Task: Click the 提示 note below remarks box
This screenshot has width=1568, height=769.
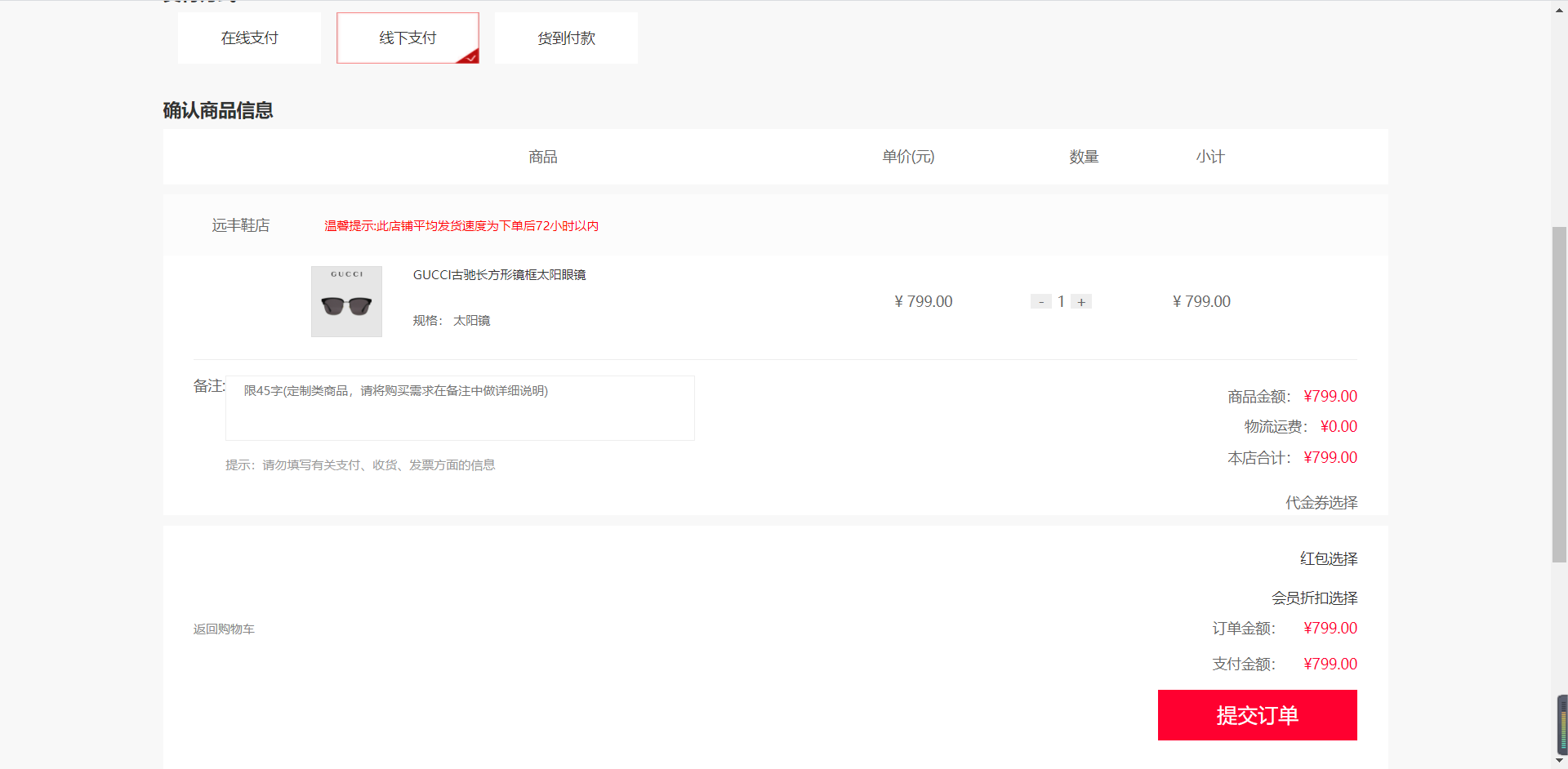Action: 360,465
